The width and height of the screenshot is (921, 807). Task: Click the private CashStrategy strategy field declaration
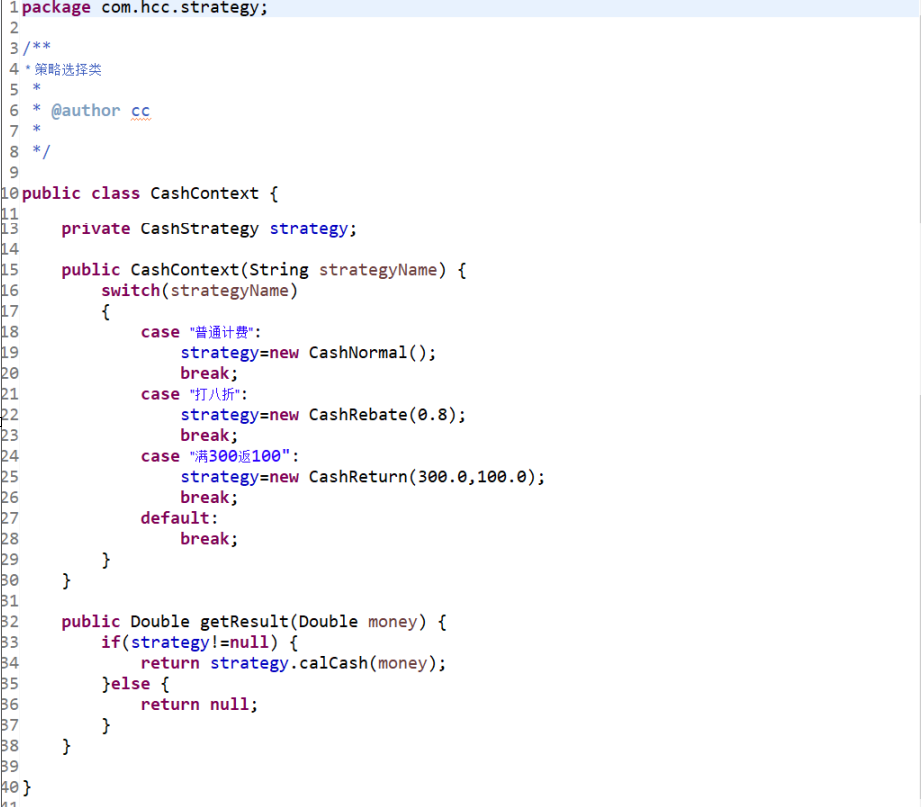[209, 229]
